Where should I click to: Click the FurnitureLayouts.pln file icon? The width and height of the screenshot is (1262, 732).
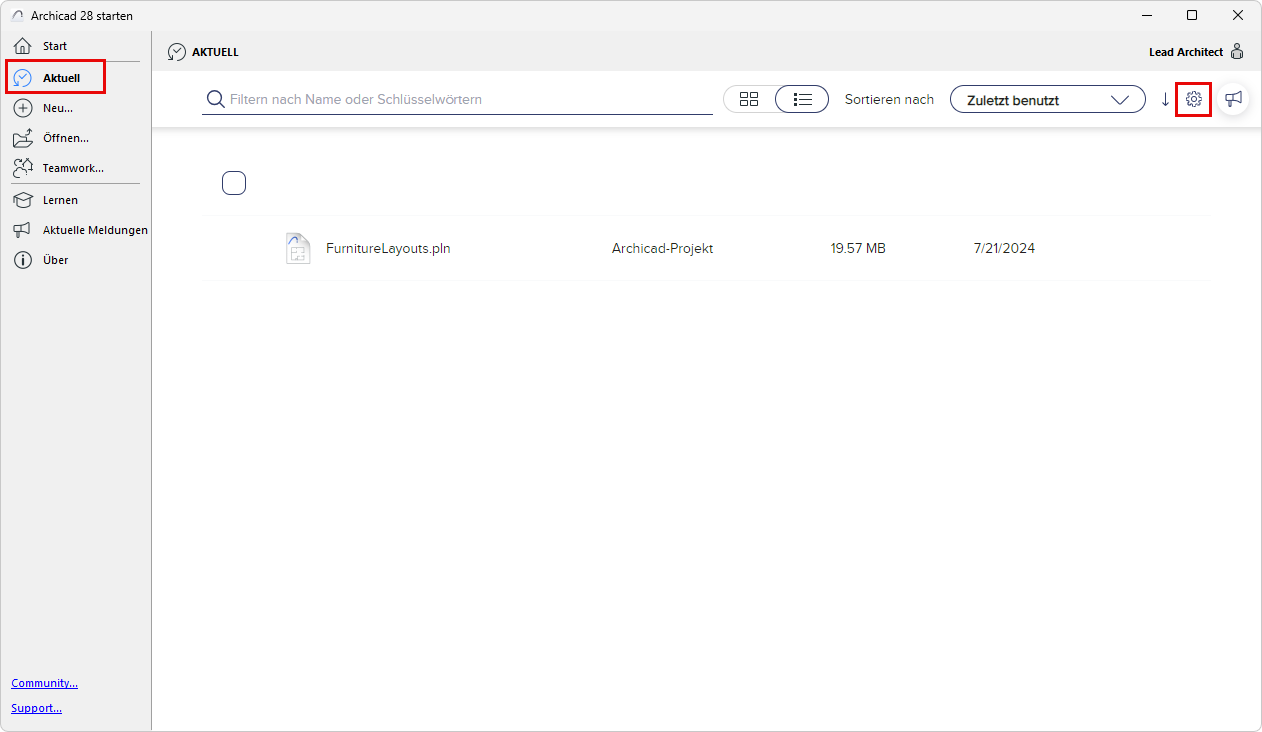pos(298,248)
